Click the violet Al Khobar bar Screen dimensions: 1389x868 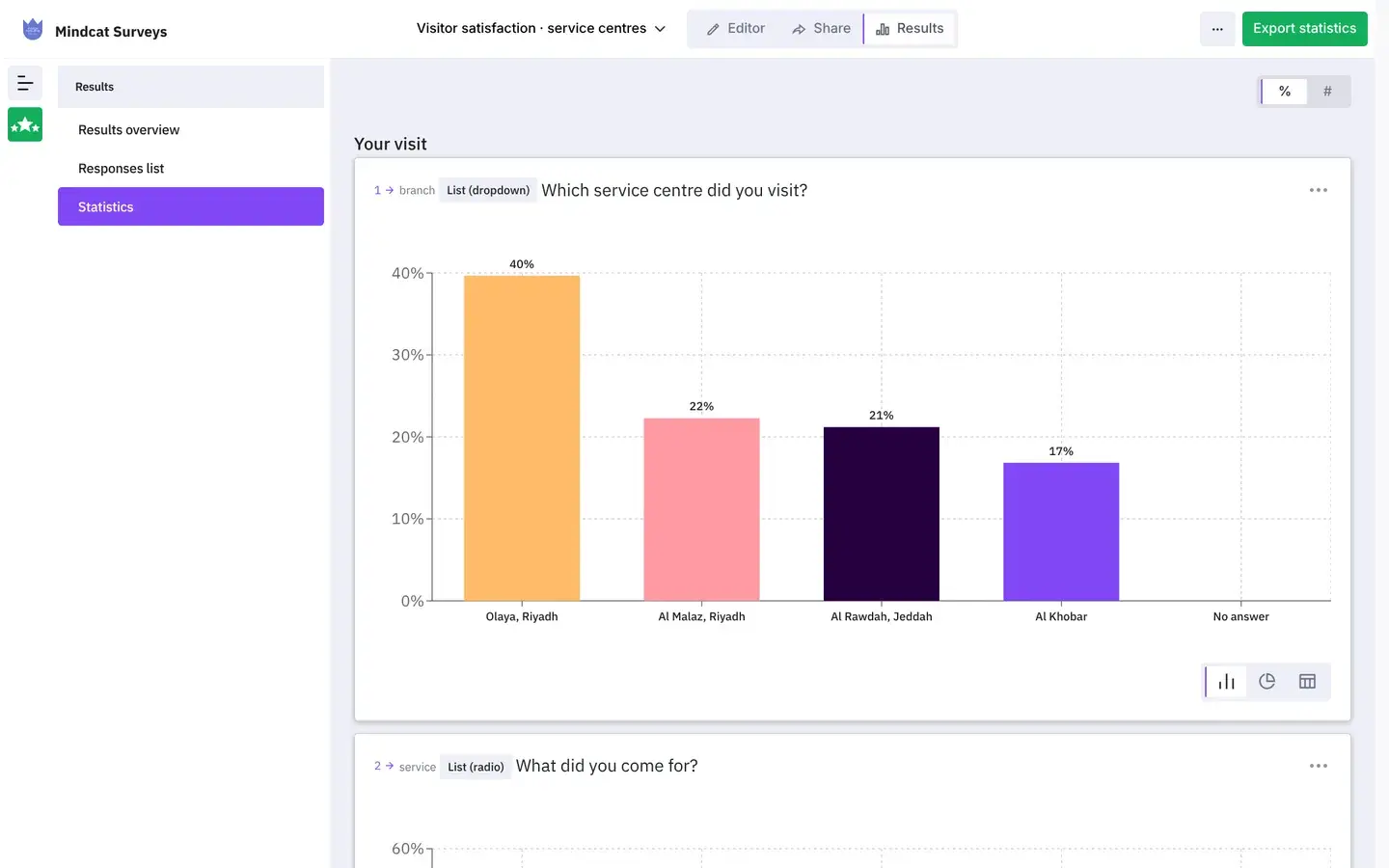tap(1061, 531)
